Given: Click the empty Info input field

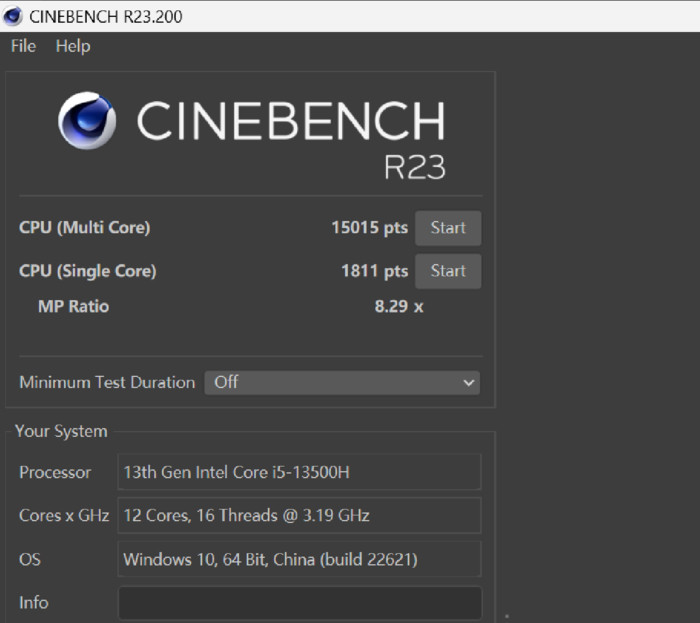Looking at the screenshot, I should point(300,603).
